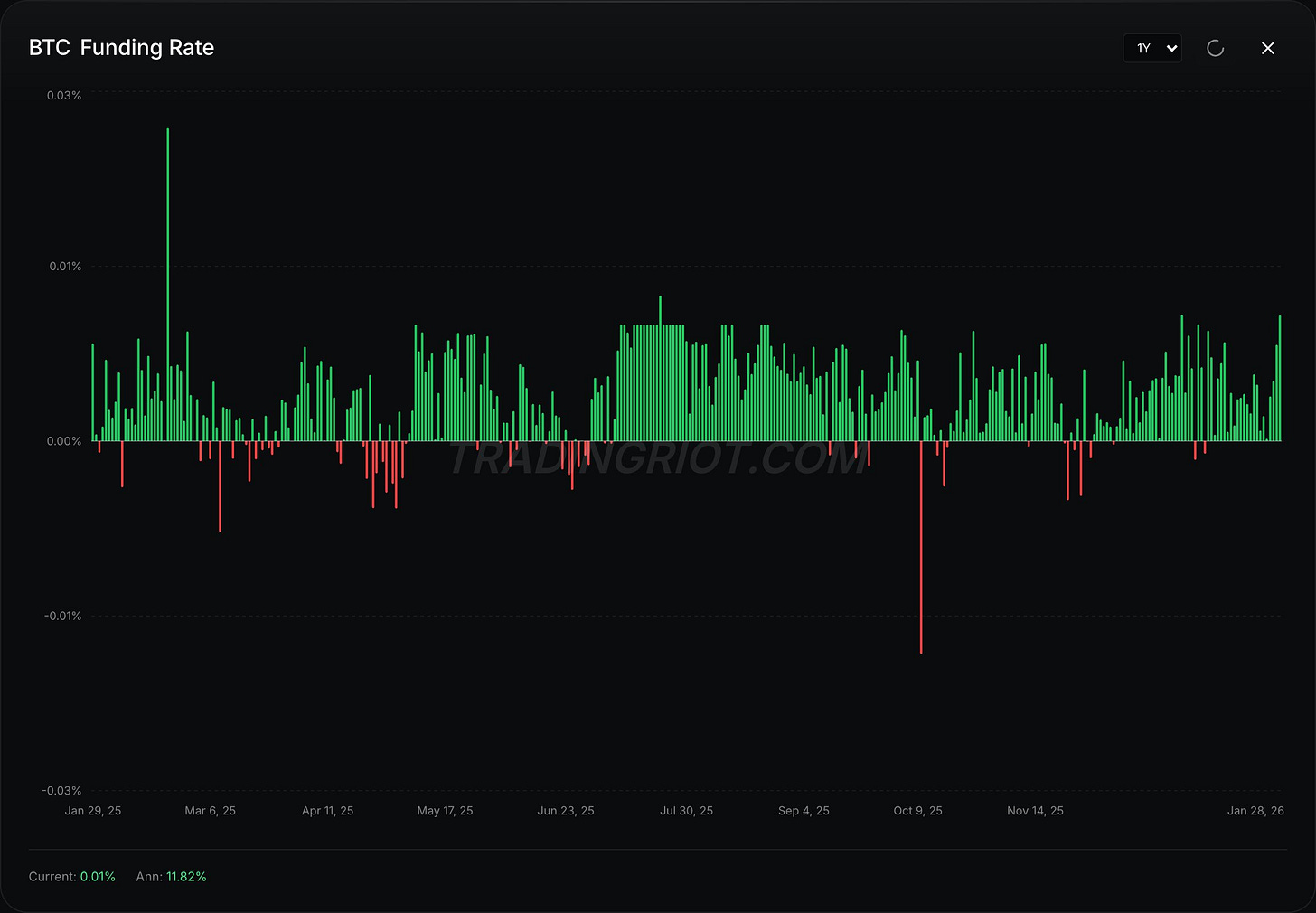Click the Jan 29, 25 date label
The width and height of the screenshot is (1316, 913).
93,811
